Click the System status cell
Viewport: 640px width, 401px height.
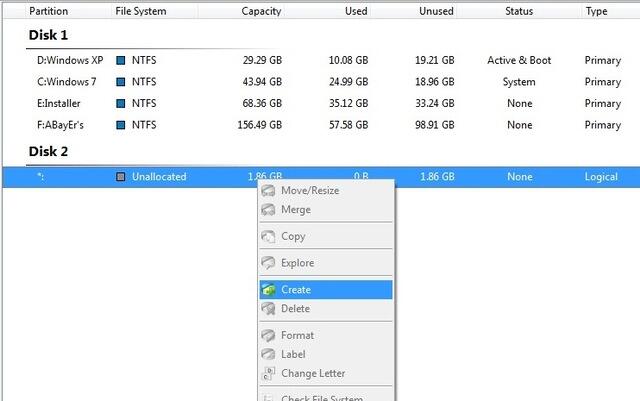(x=519, y=82)
